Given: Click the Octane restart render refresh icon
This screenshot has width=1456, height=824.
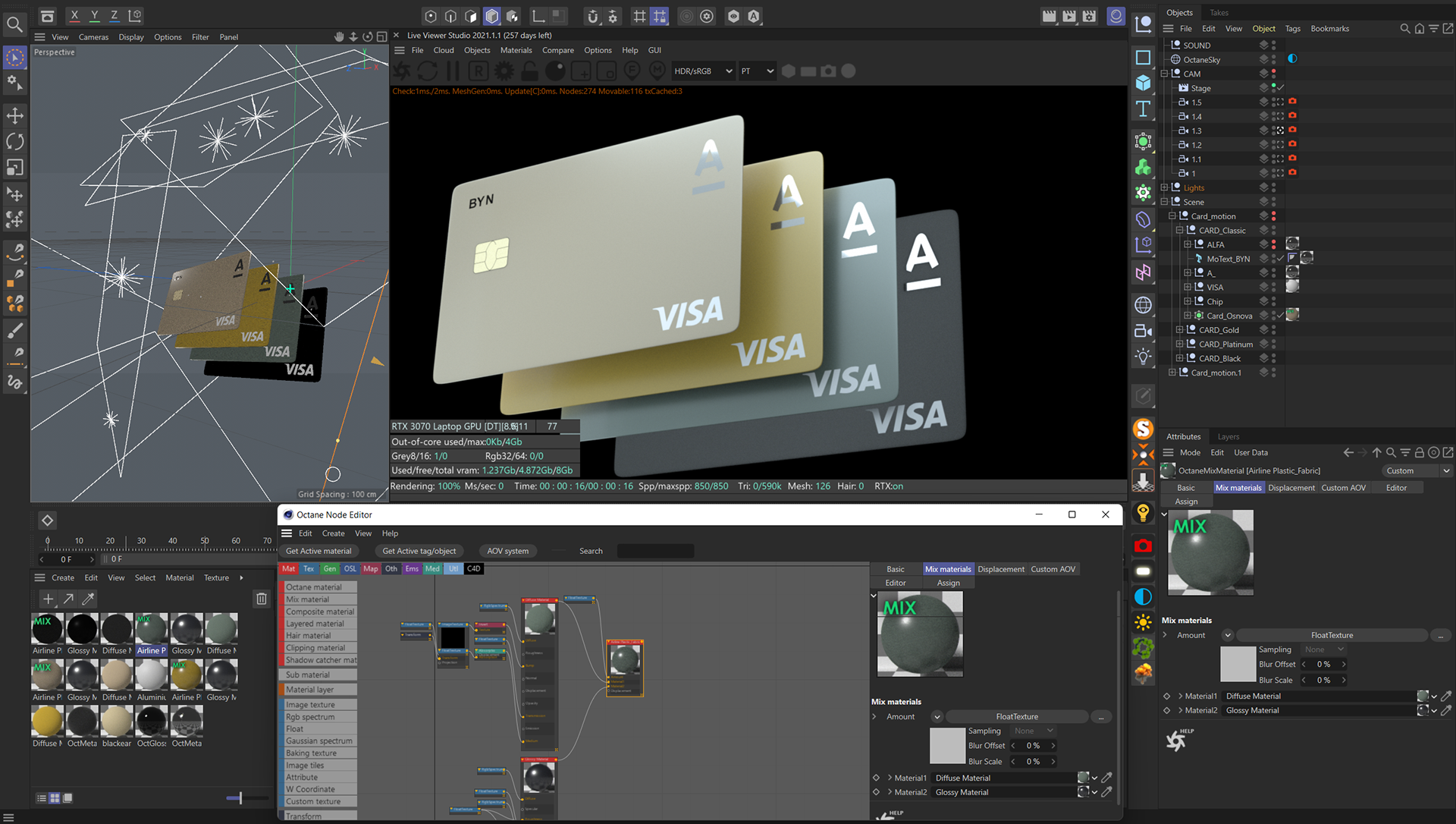Looking at the screenshot, I should pos(427,71).
